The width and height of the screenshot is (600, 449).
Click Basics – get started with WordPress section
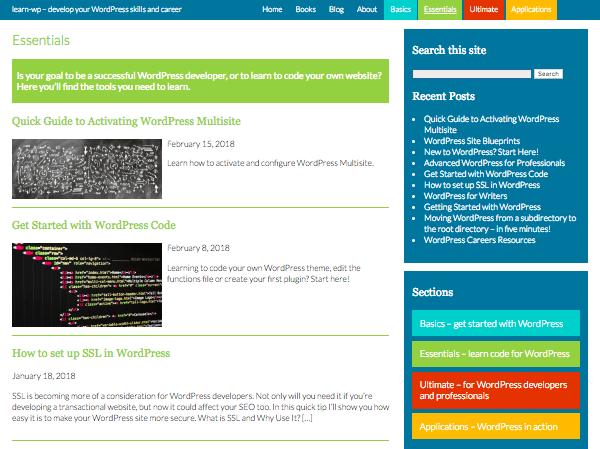click(496, 323)
